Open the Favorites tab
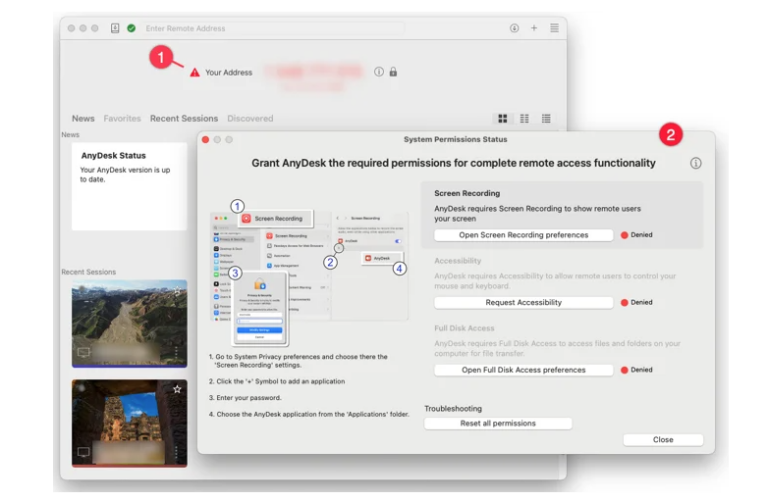The image size is (767, 500). click(x=122, y=118)
